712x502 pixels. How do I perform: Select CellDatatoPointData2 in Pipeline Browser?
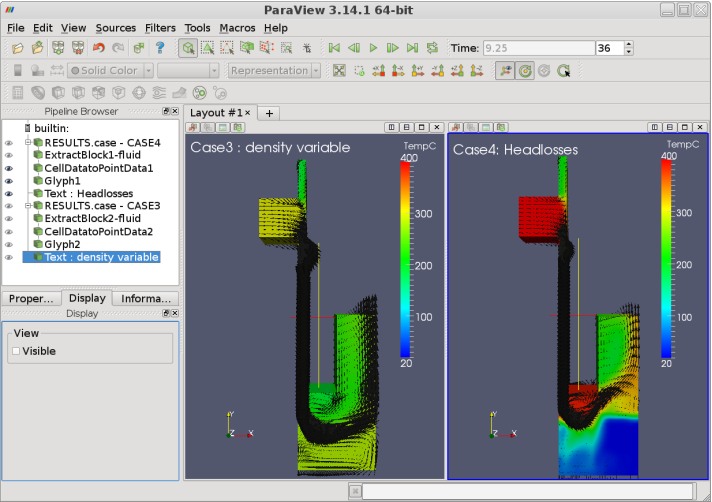coord(98,231)
